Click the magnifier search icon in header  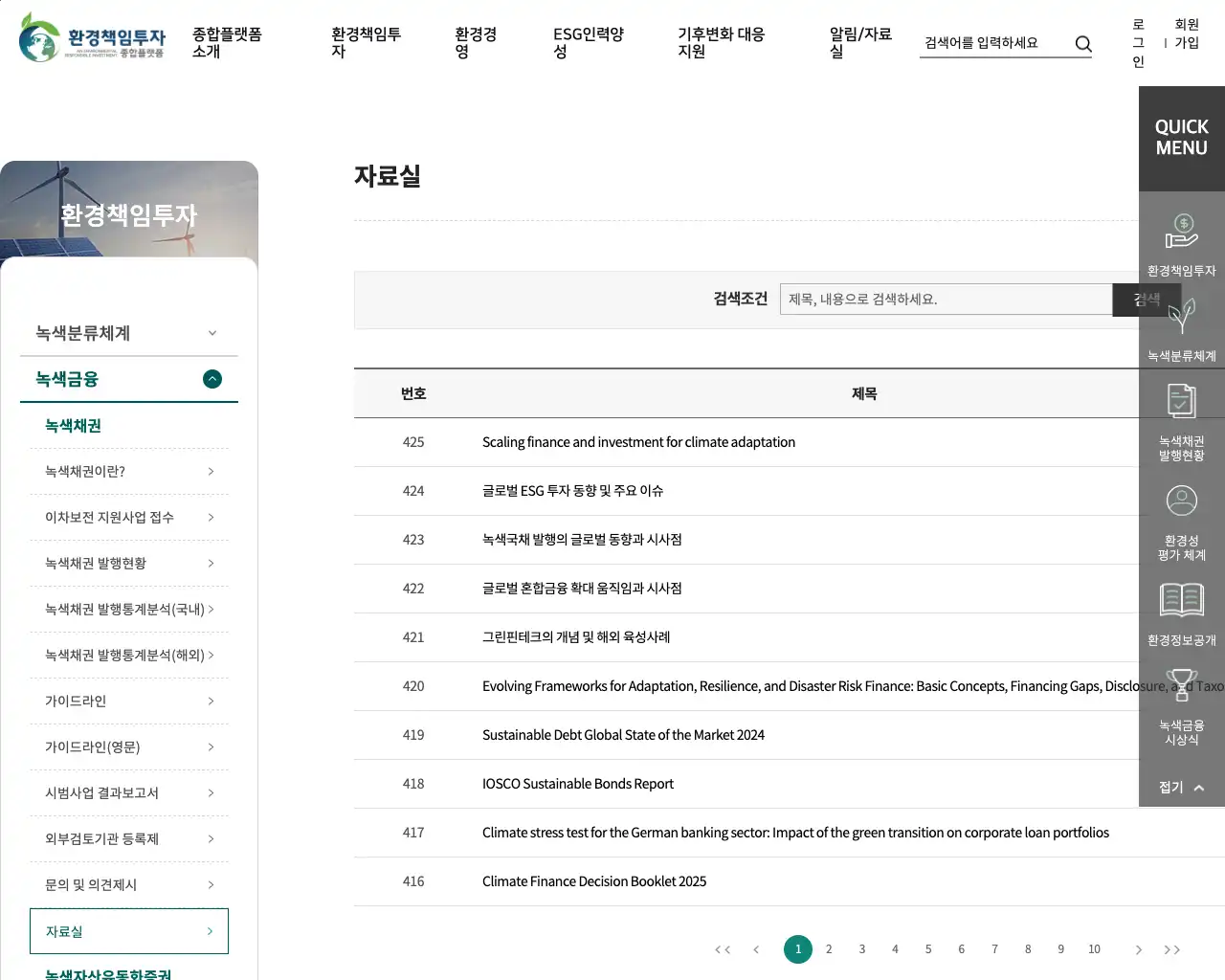1083,44
